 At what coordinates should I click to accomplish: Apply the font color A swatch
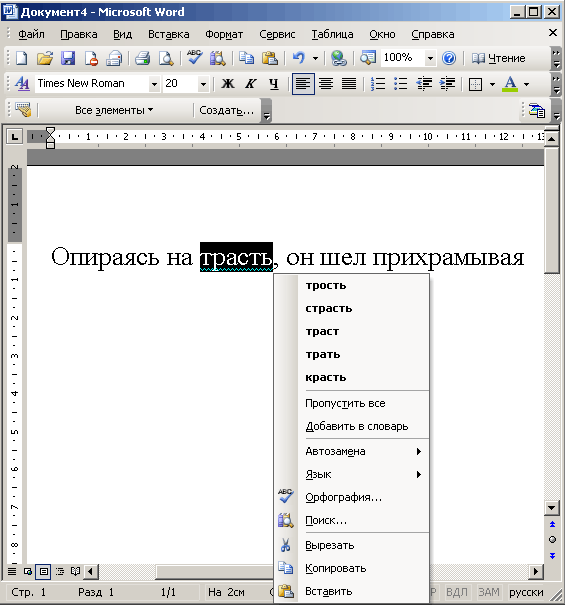pyautogui.click(x=510, y=84)
